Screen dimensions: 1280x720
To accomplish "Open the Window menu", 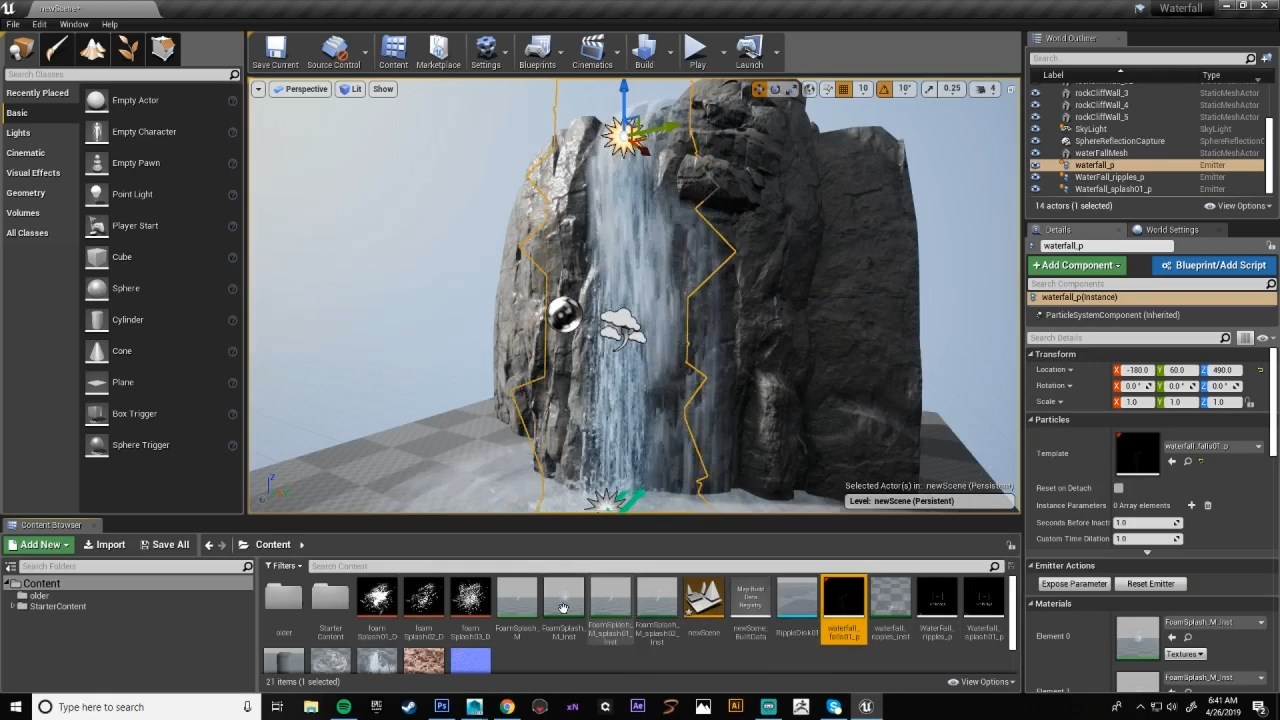I will pyautogui.click(x=74, y=24).
